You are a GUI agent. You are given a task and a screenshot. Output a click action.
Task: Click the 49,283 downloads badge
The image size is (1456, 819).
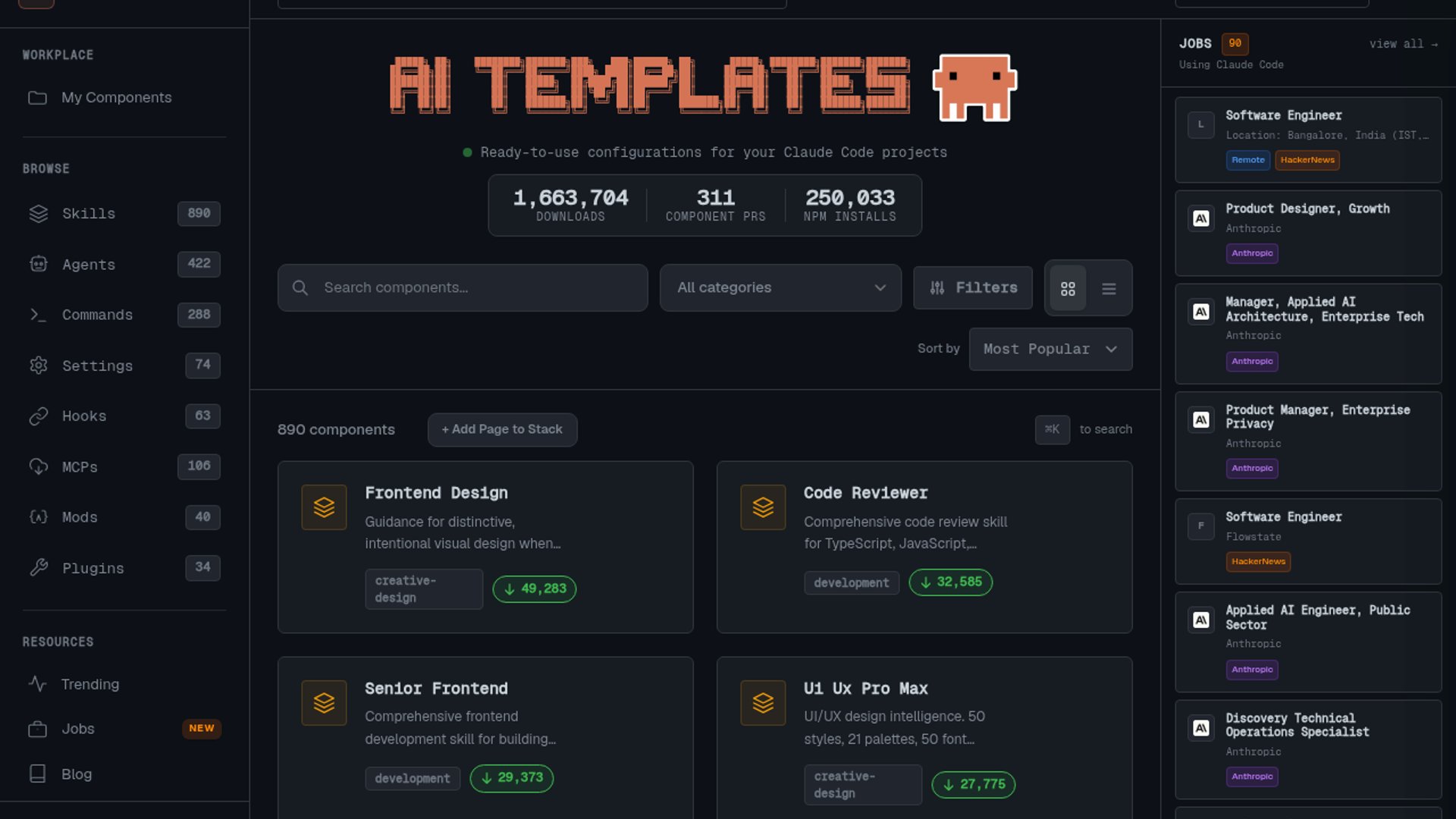point(535,589)
